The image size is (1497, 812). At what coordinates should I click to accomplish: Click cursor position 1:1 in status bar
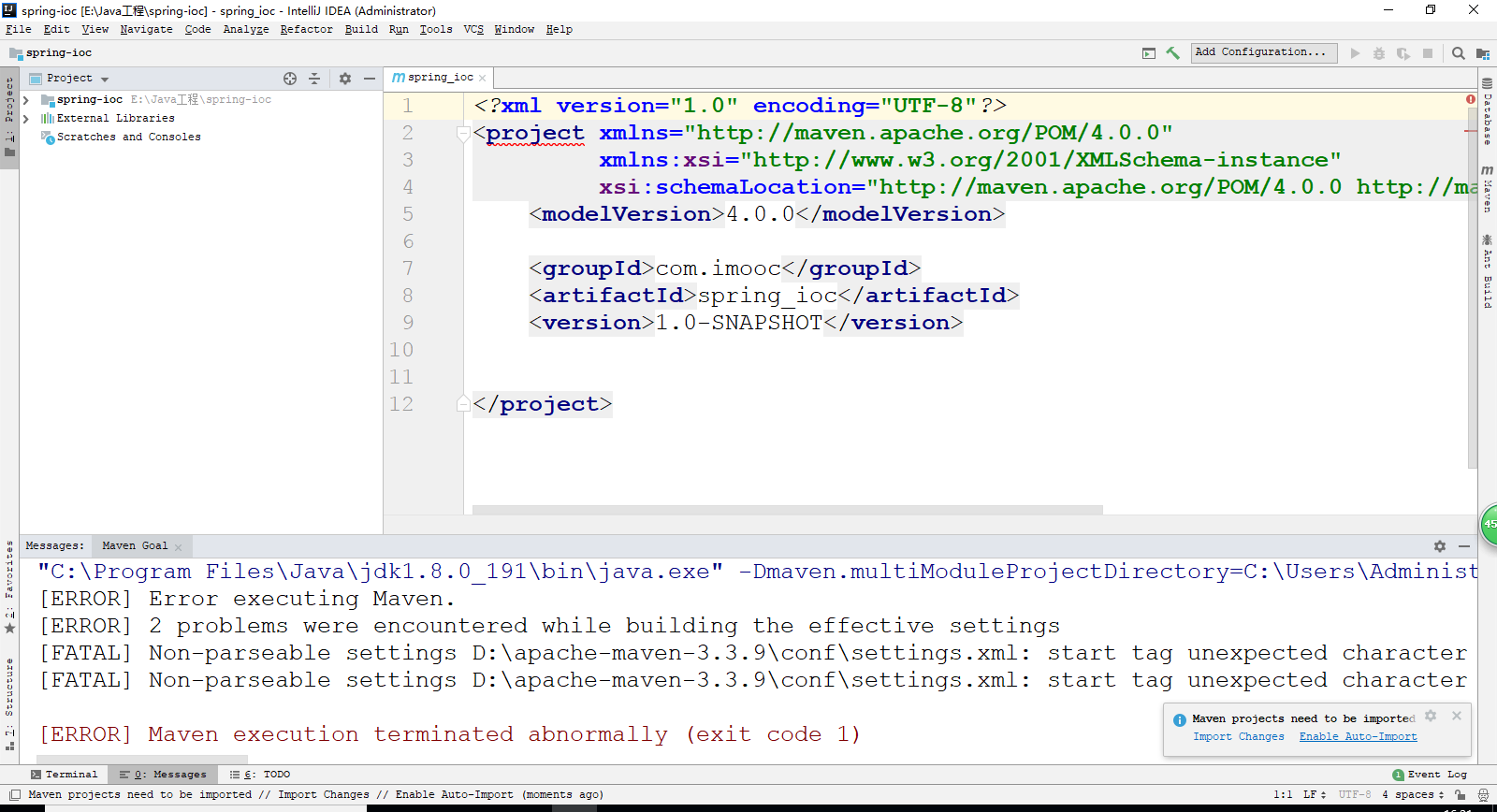click(x=1283, y=795)
